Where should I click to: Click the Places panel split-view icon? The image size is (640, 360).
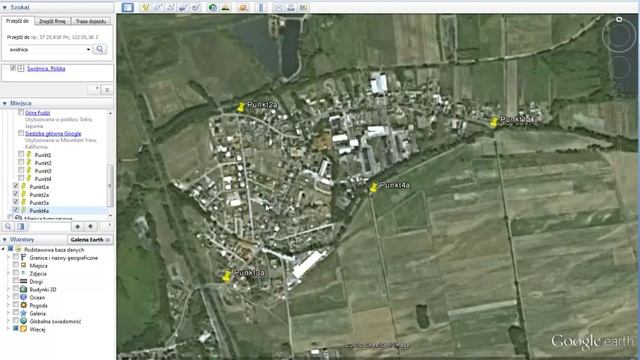point(21,227)
